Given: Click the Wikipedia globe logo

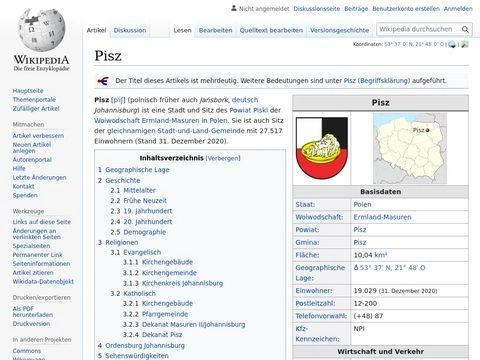Looking at the screenshot, I should coord(41,30).
